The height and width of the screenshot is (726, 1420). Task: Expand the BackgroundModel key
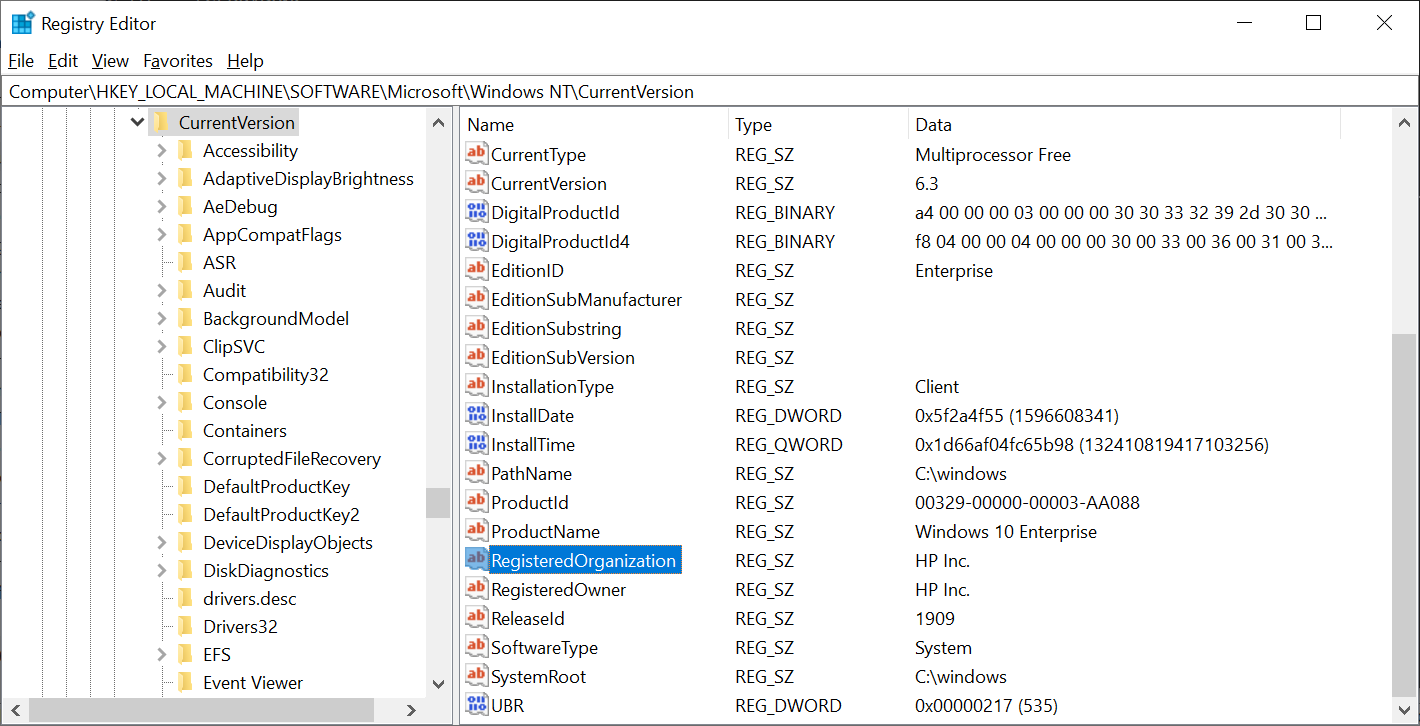coord(161,318)
